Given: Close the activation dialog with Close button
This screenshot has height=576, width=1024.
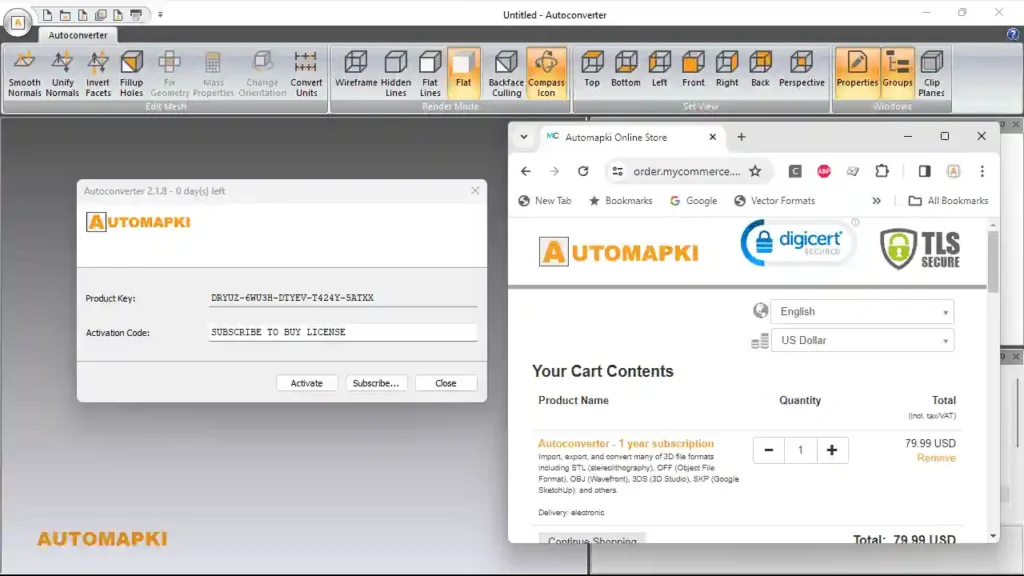Looking at the screenshot, I should (445, 383).
